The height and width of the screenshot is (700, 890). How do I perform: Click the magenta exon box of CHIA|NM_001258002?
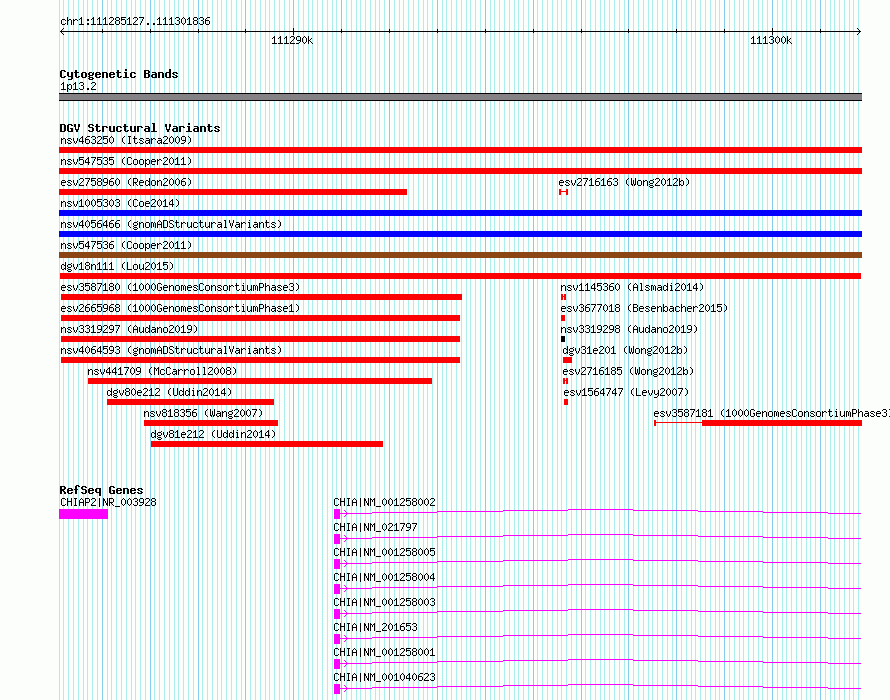(x=337, y=514)
